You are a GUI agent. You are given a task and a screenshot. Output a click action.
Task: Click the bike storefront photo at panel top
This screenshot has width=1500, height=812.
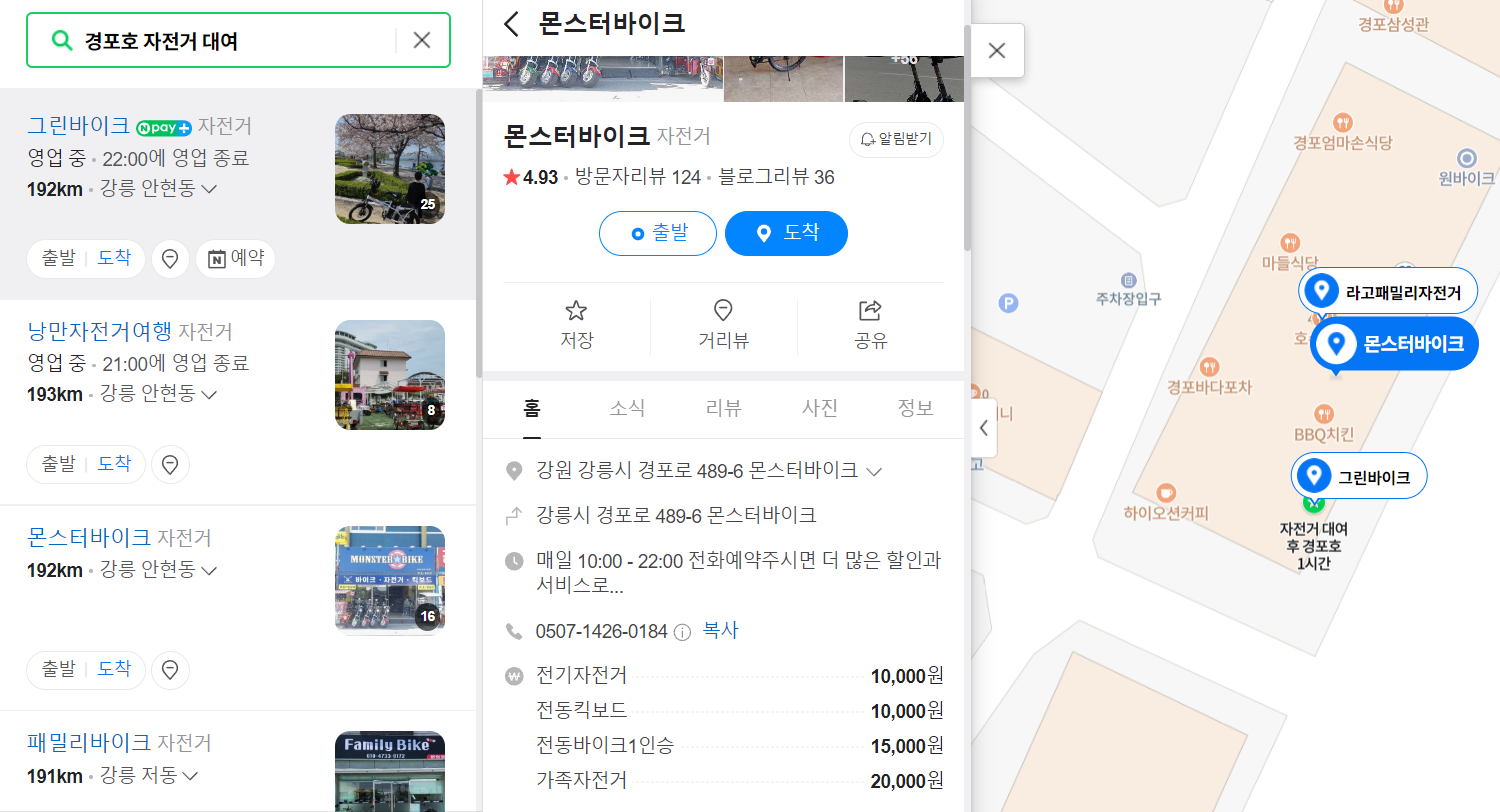coord(603,78)
